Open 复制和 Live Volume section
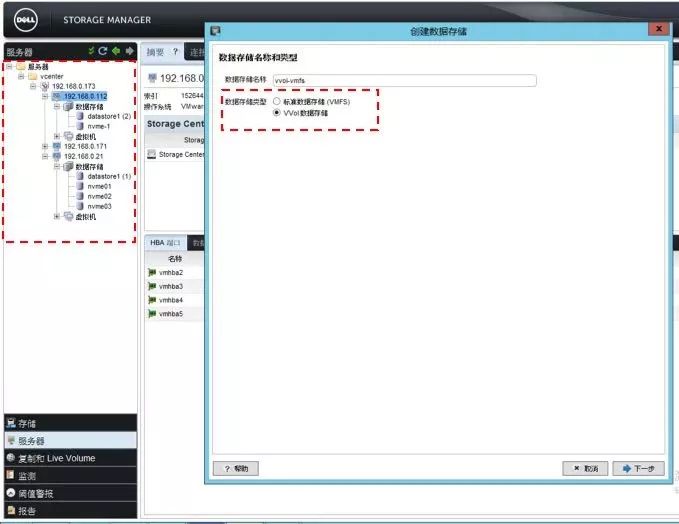 pos(71,458)
